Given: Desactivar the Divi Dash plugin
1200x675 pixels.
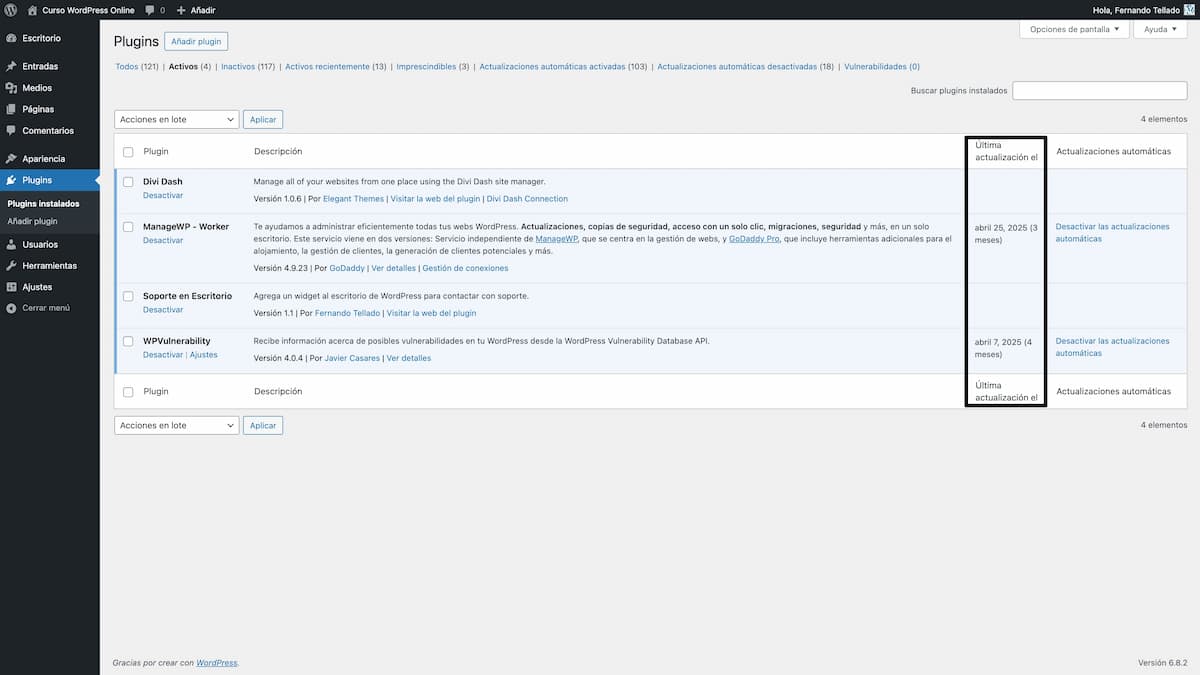Looking at the screenshot, I should [x=163, y=195].
